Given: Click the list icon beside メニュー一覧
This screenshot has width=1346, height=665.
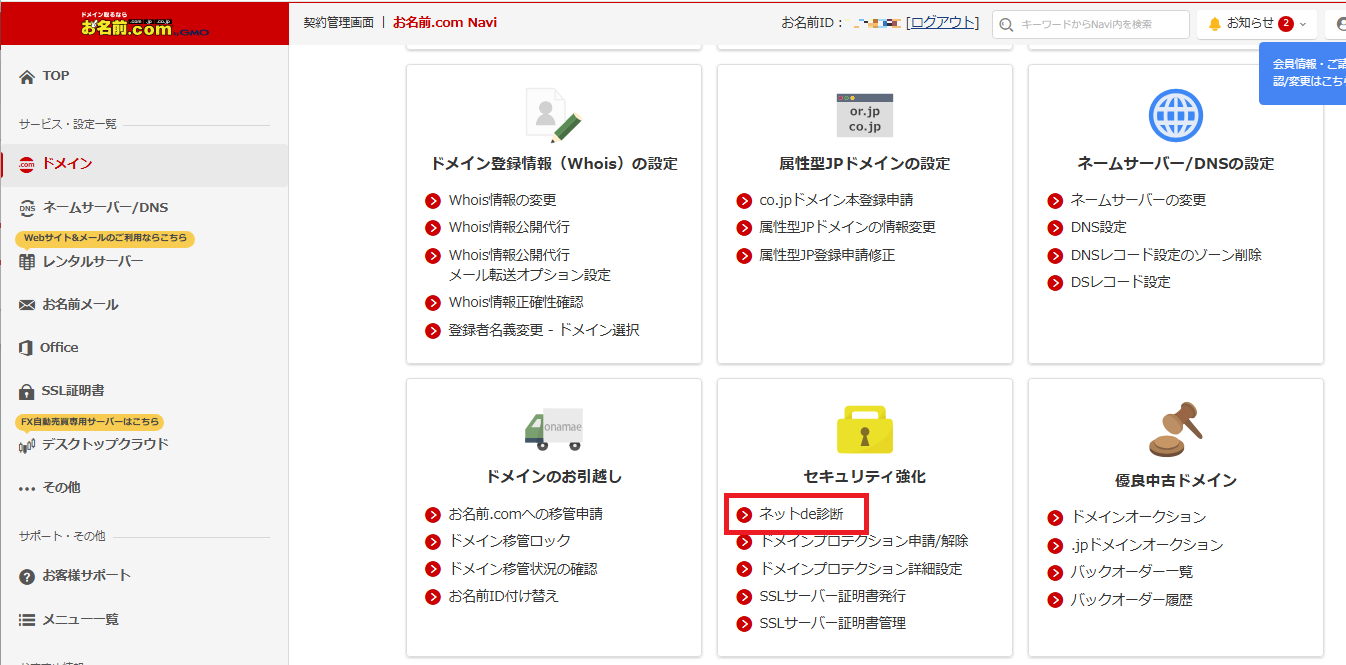Looking at the screenshot, I should tap(27, 620).
